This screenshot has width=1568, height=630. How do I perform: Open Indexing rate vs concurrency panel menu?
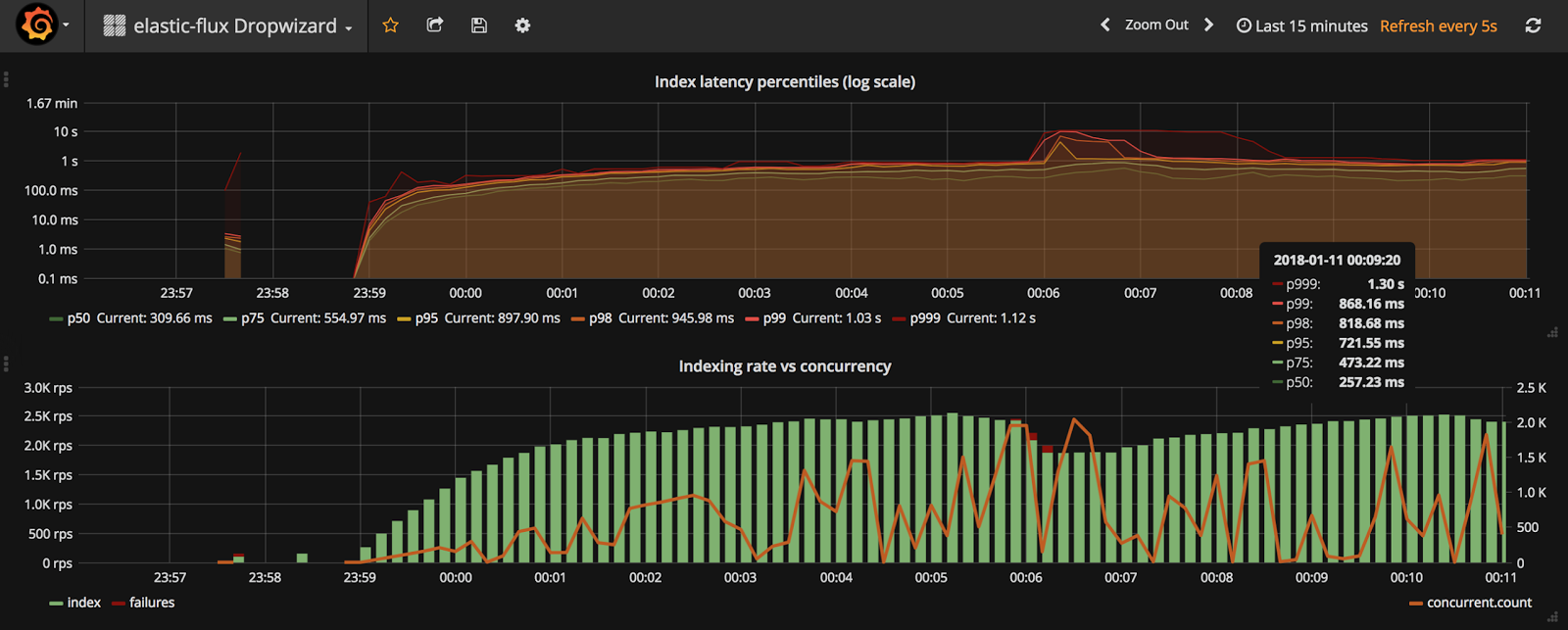tap(785, 366)
